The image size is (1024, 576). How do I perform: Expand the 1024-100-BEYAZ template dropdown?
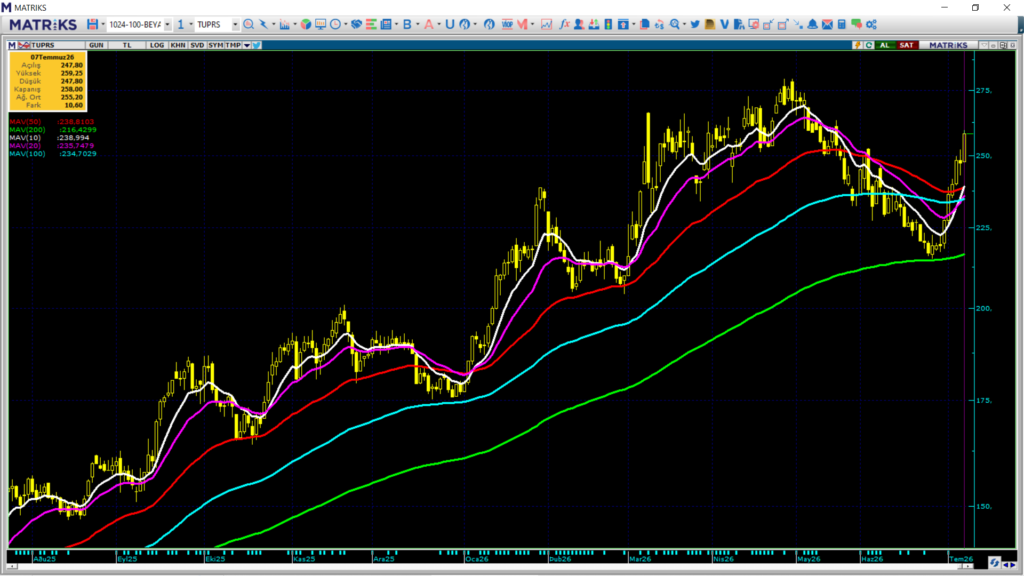click(x=168, y=25)
